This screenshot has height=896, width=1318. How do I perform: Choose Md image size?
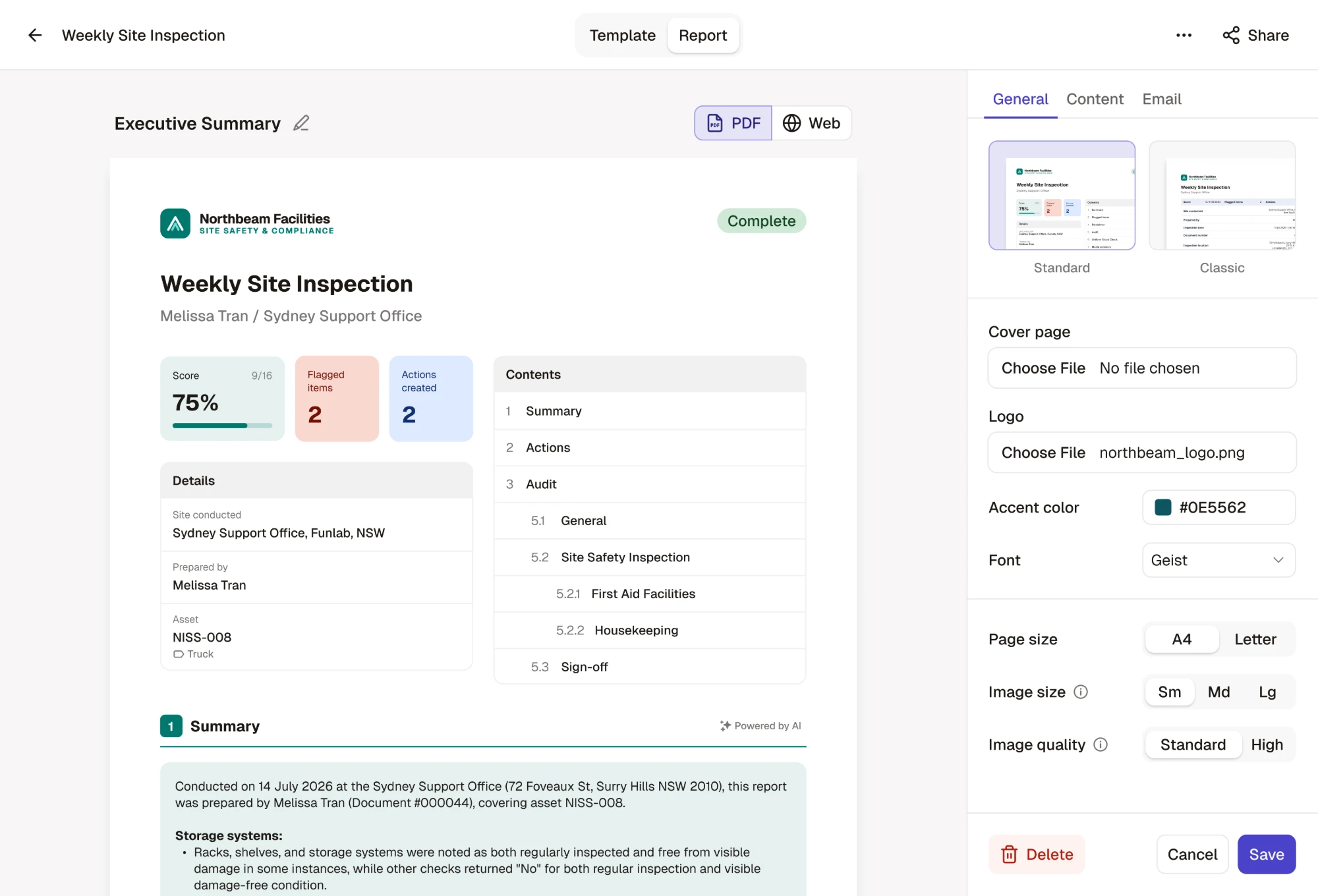pyautogui.click(x=1218, y=692)
